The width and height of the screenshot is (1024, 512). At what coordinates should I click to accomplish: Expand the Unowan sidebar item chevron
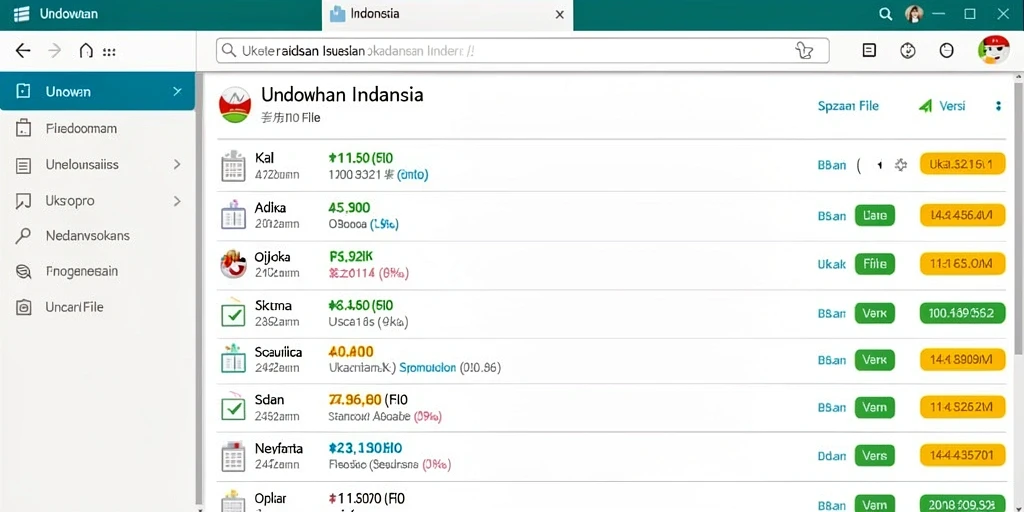coord(177,91)
